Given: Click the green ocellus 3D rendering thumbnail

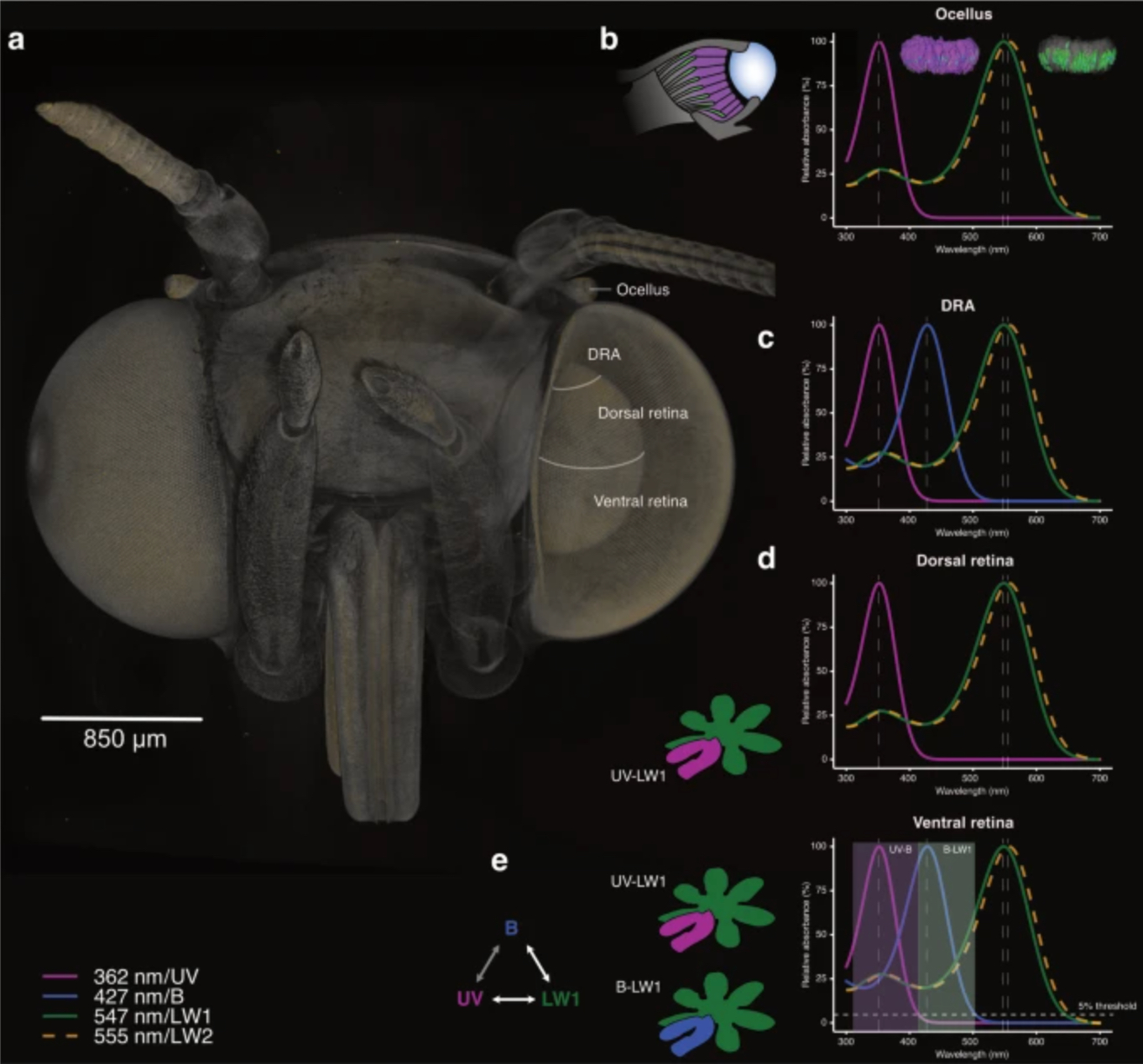Looking at the screenshot, I should [1077, 55].
